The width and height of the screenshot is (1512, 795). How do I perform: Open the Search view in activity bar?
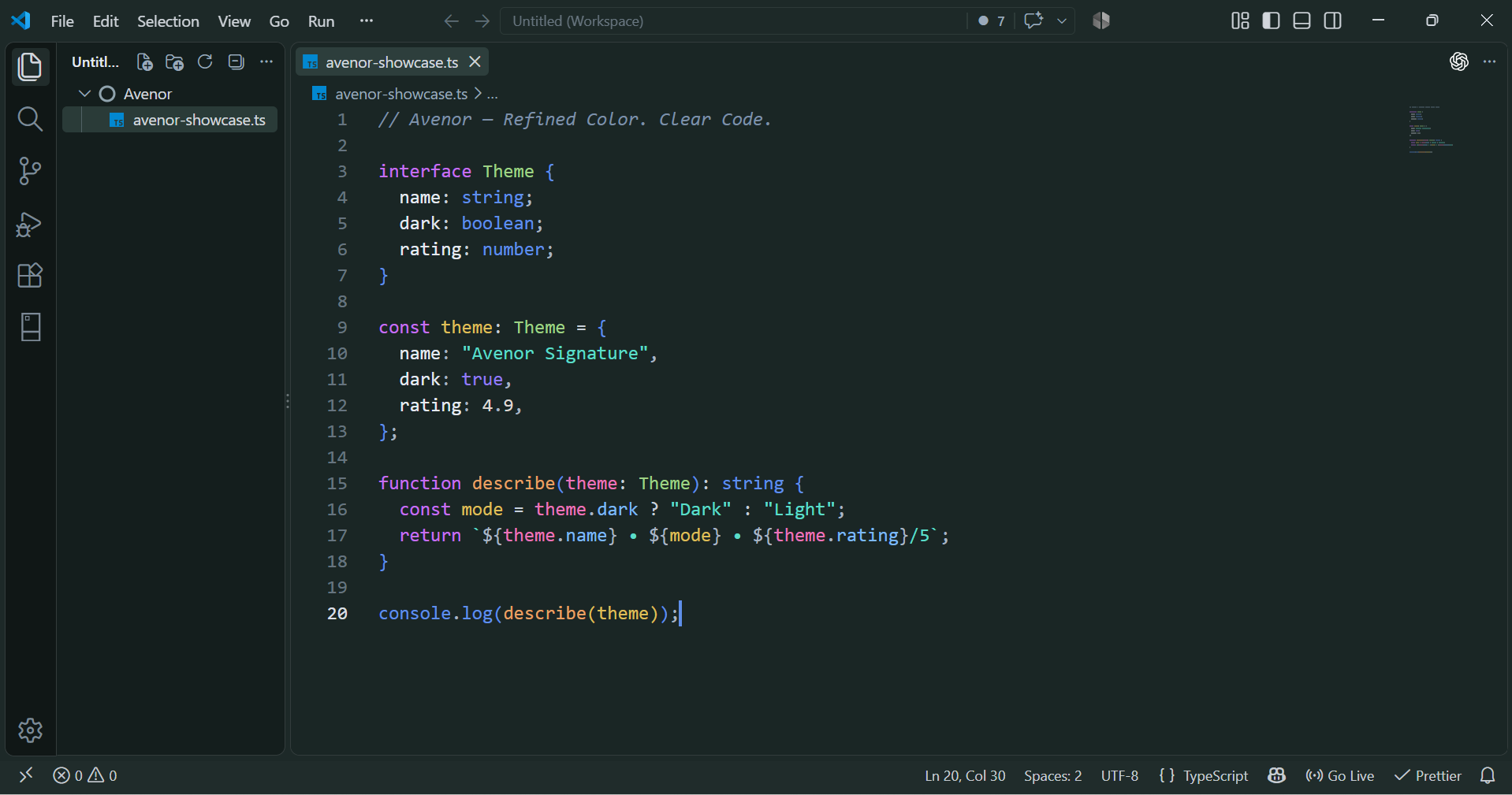click(30, 119)
